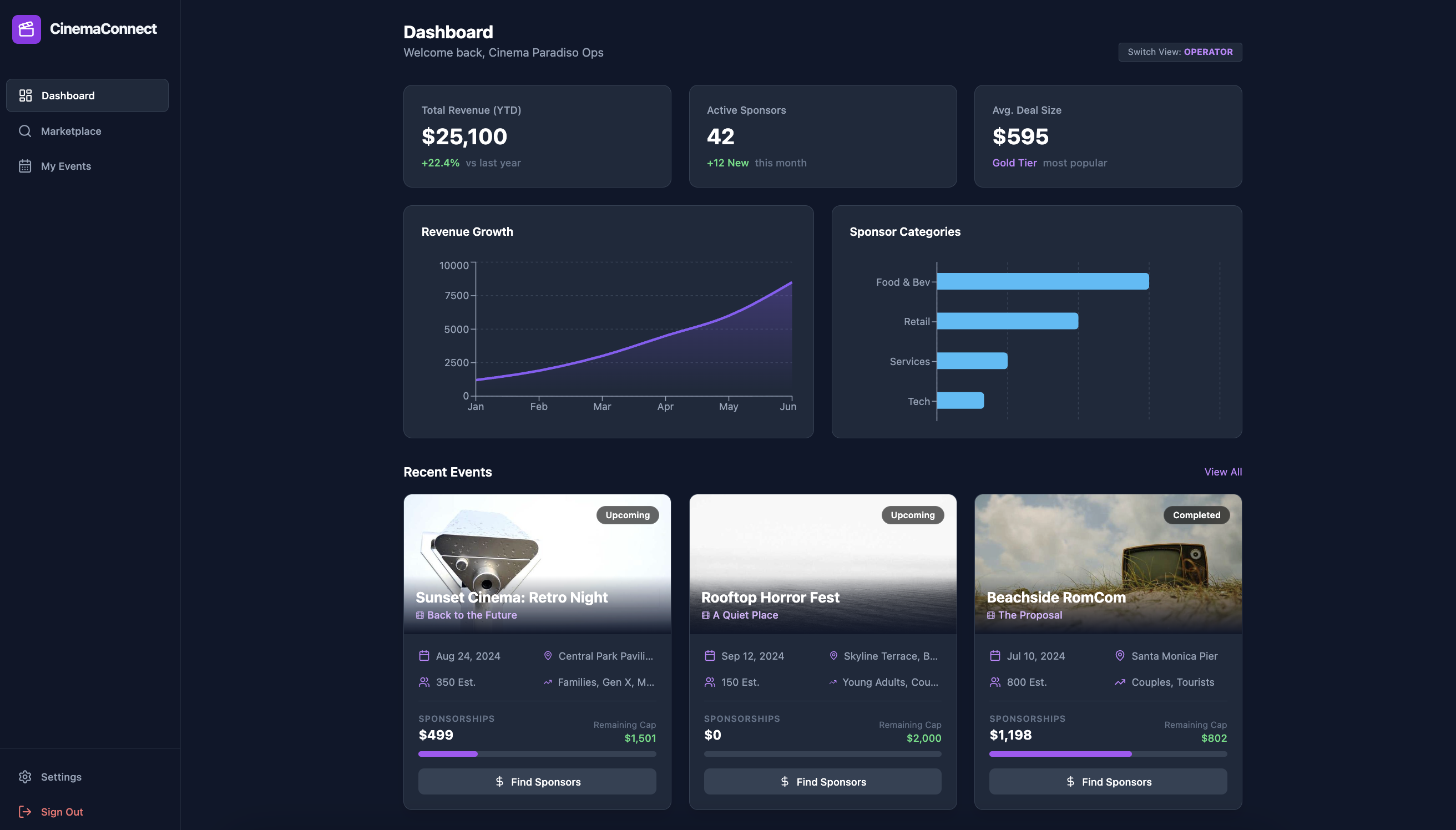Click Beachside RomCom sponsorship progress bar
The width and height of the screenshot is (1456, 830).
pyautogui.click(x=1107, y=753)
